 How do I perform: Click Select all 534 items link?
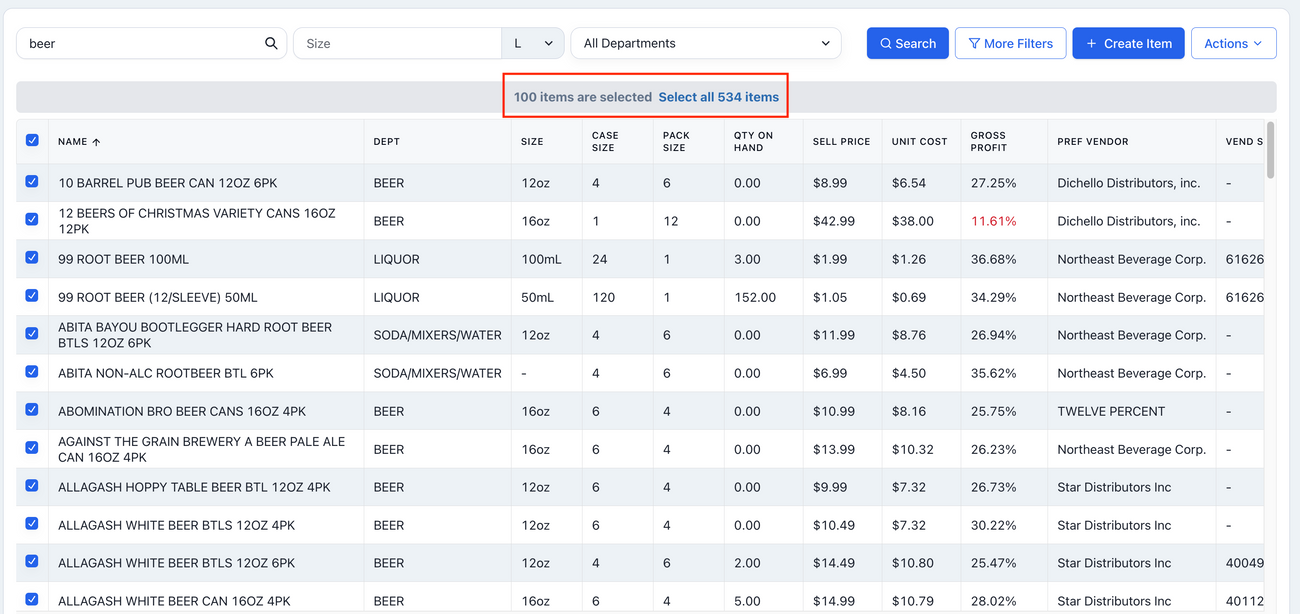718,97
